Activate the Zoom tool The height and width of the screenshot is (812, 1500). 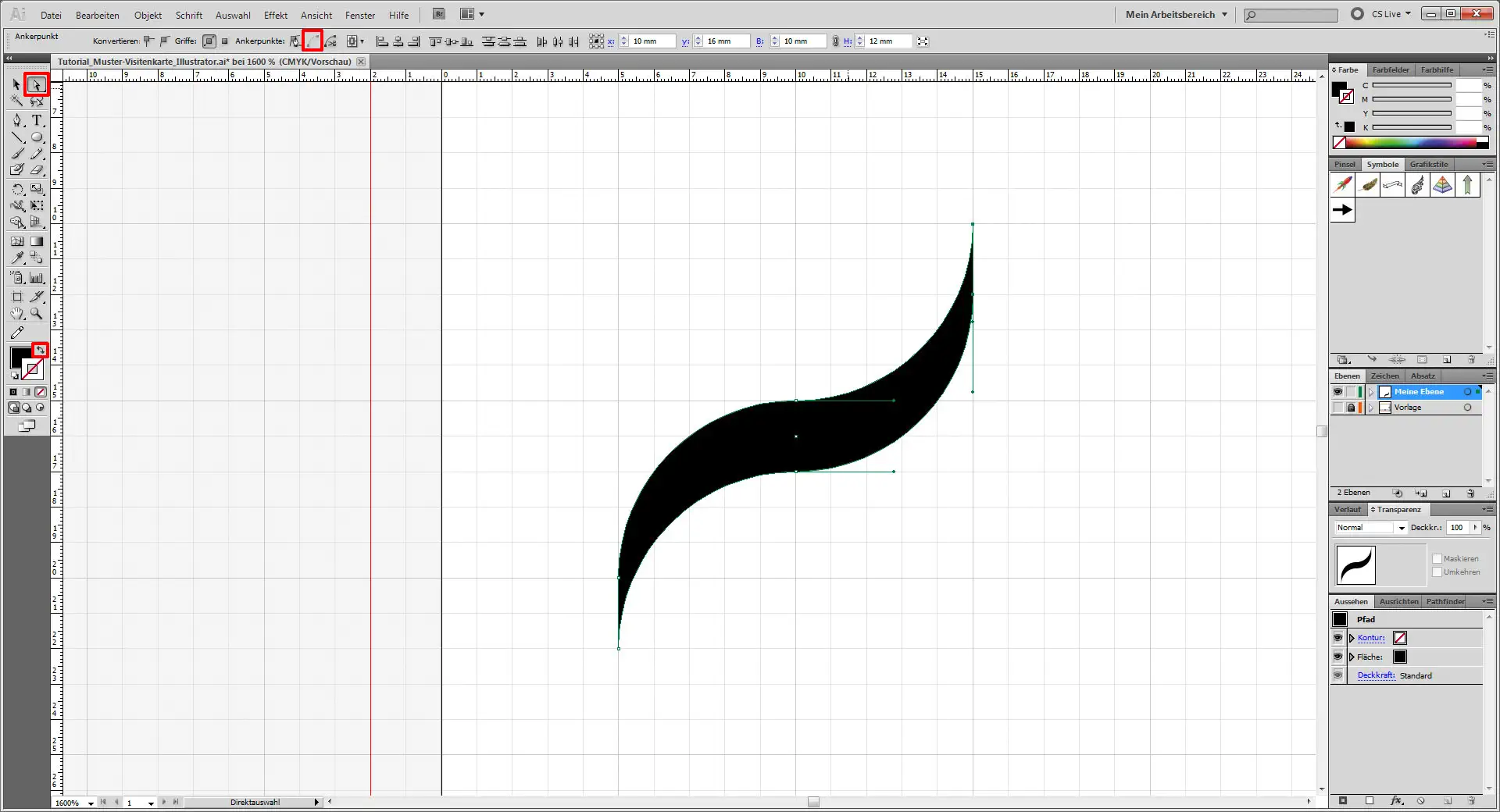click(36, 314)
